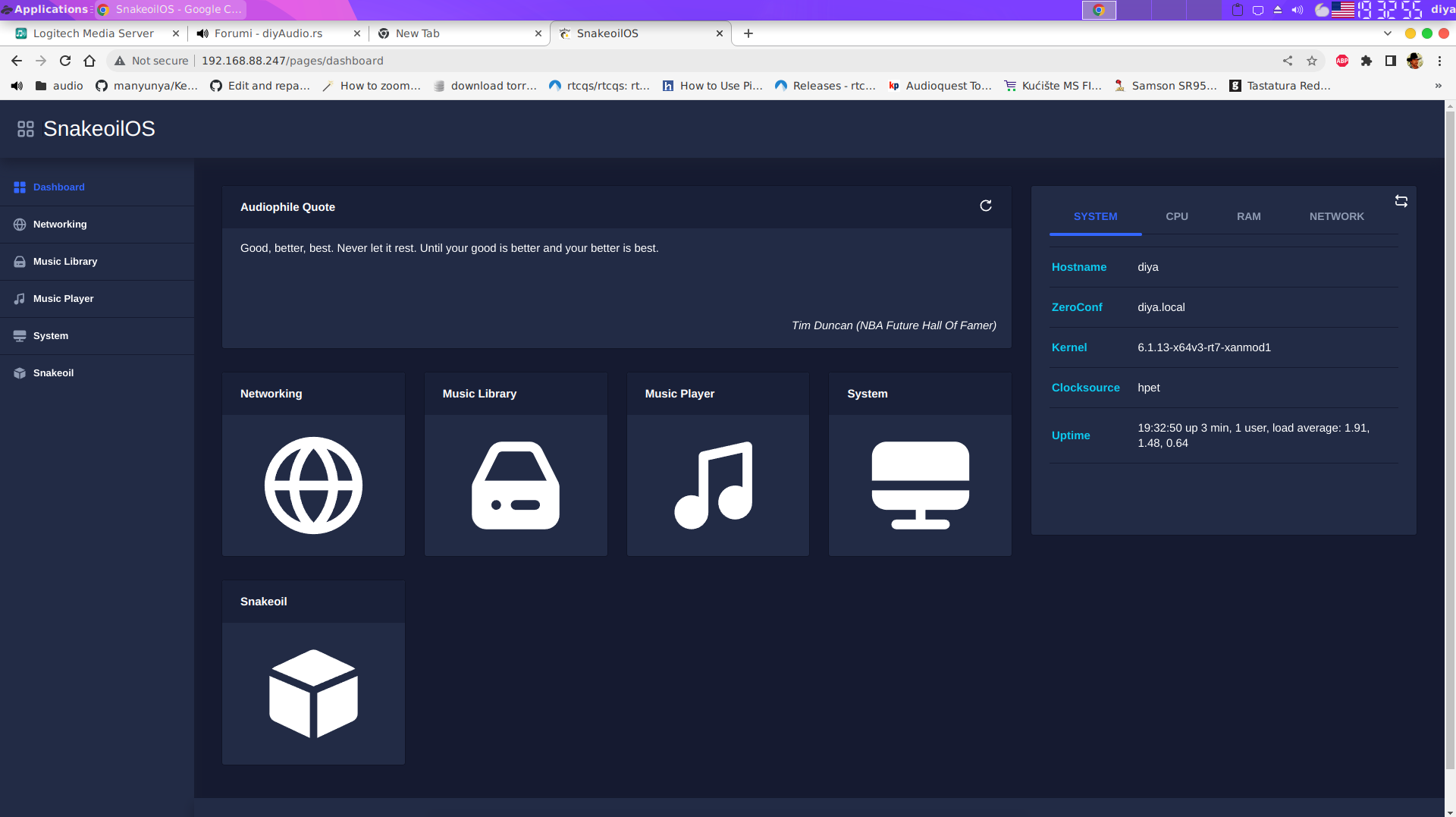1456x817 pixels.
Task: Switch to the RAM tab
Action: click(x=1249, y=217)
